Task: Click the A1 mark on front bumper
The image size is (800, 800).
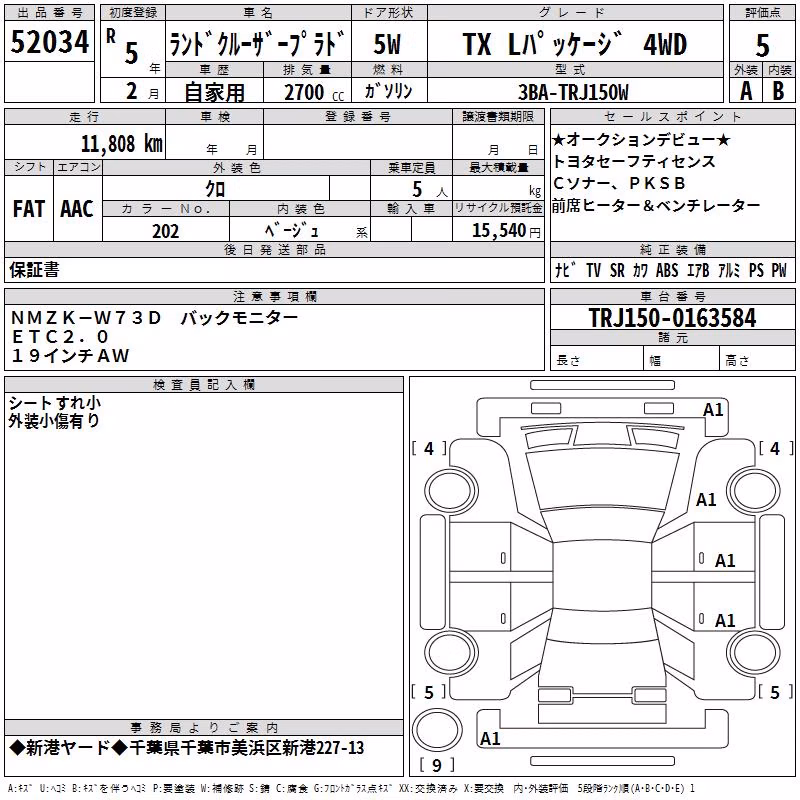Action: point(713,410)
